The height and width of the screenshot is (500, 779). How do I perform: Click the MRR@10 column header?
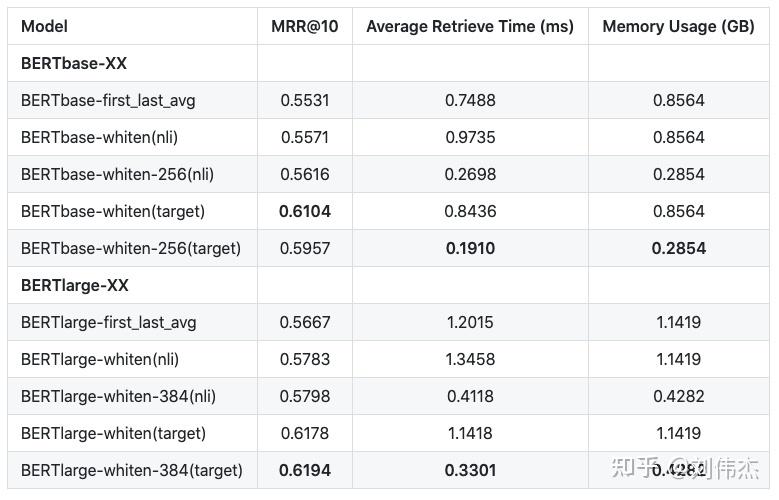[305, 26]
